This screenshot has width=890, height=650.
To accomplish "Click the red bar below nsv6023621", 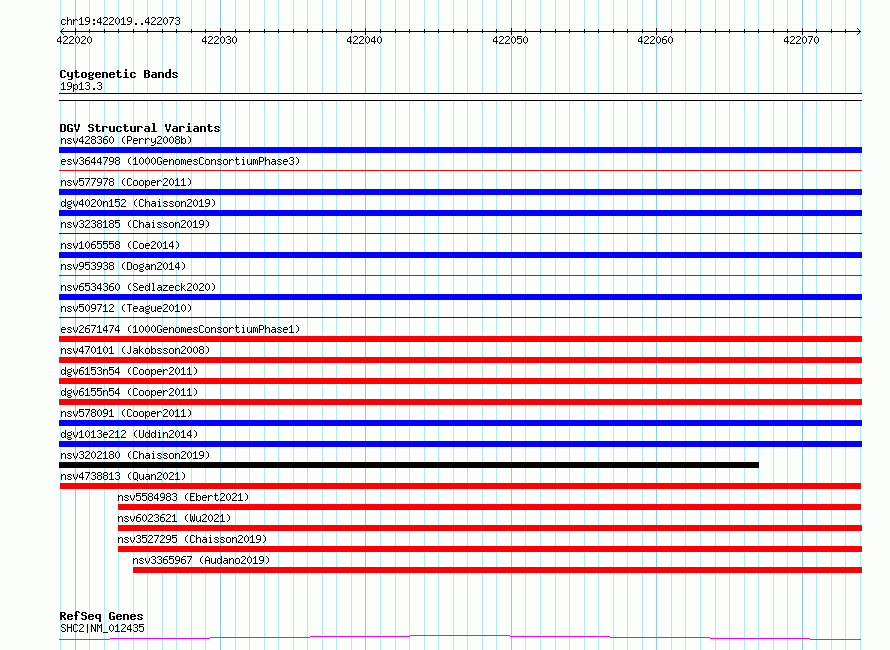I will click(x=490, y=528).
